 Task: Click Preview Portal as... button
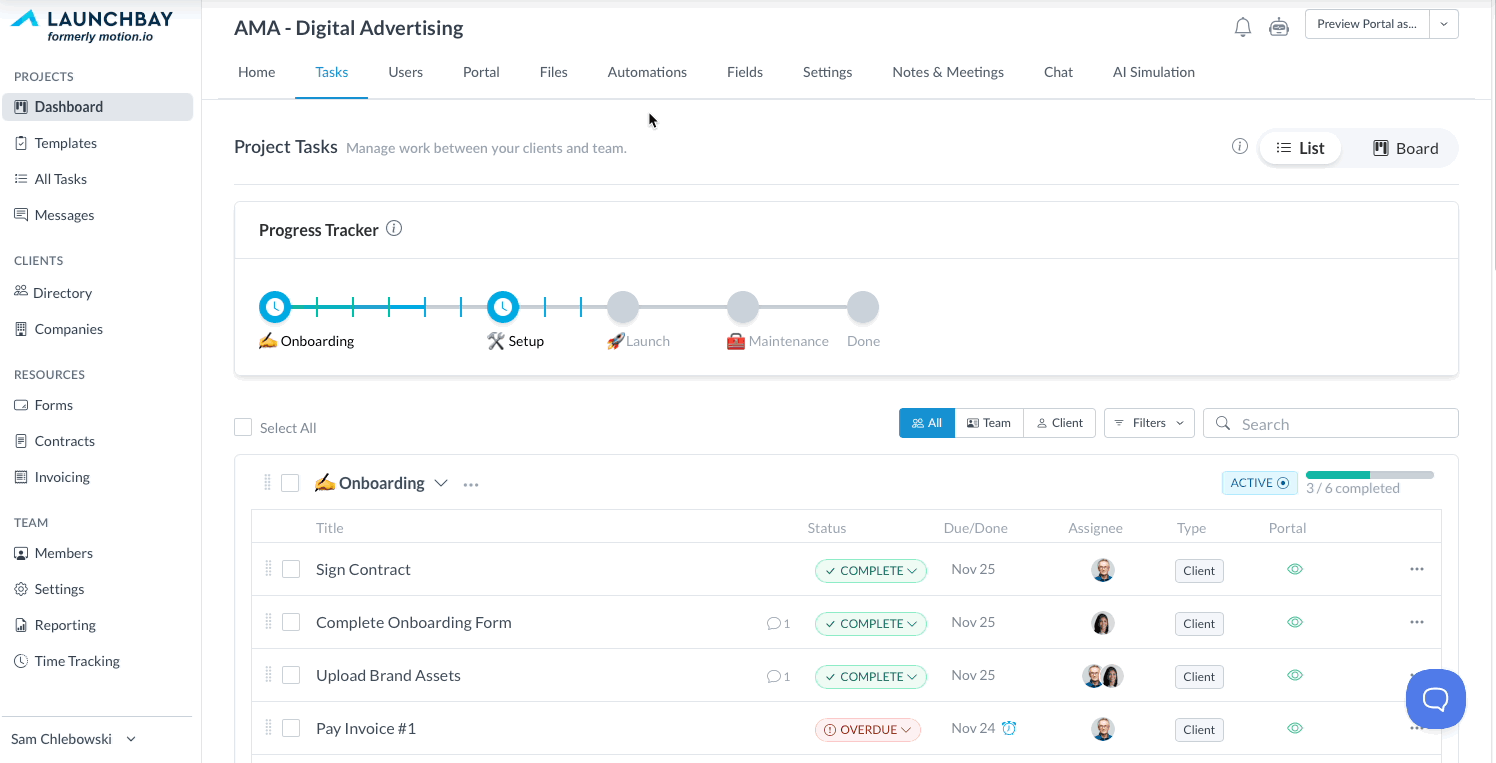(1367, 24)
